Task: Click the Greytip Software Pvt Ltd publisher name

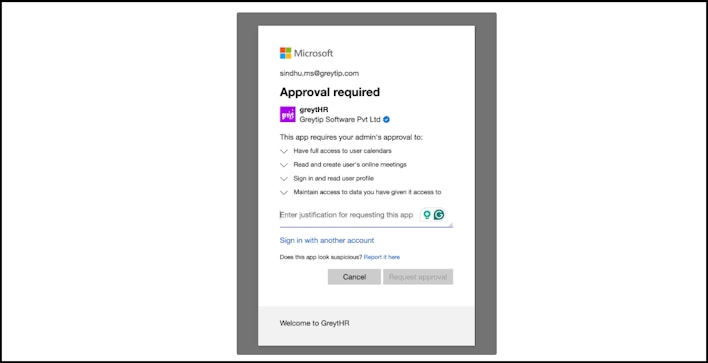Action: click(340, 120)
